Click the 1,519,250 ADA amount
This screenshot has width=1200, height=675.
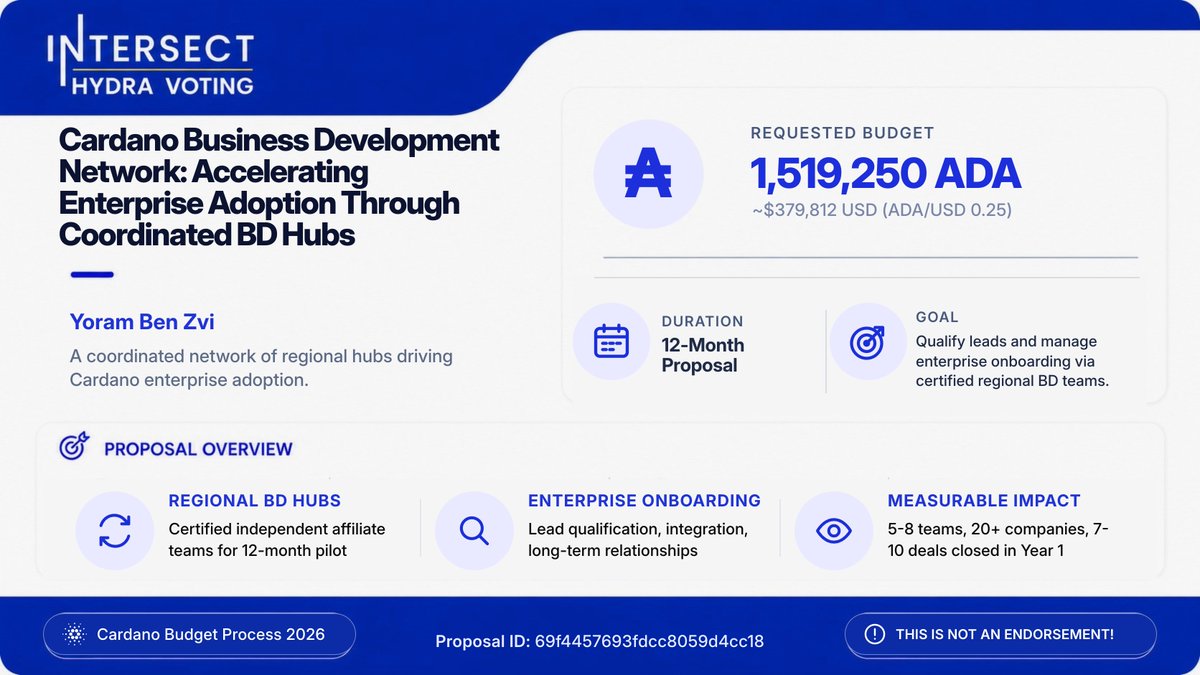pyautogui.click(x=885, y=173)
